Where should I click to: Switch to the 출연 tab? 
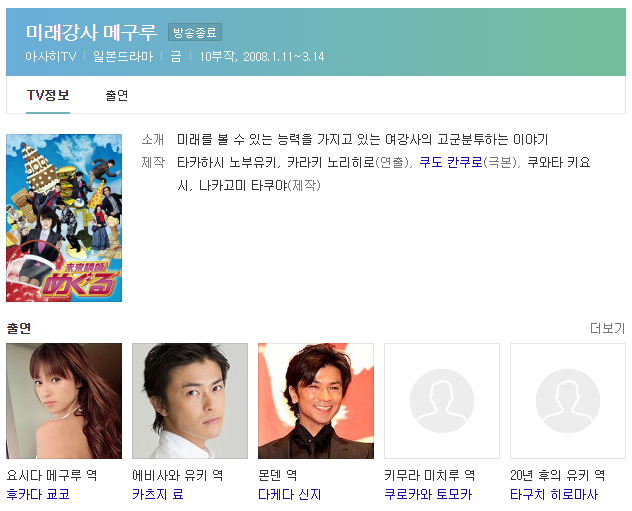coord(116,96)
